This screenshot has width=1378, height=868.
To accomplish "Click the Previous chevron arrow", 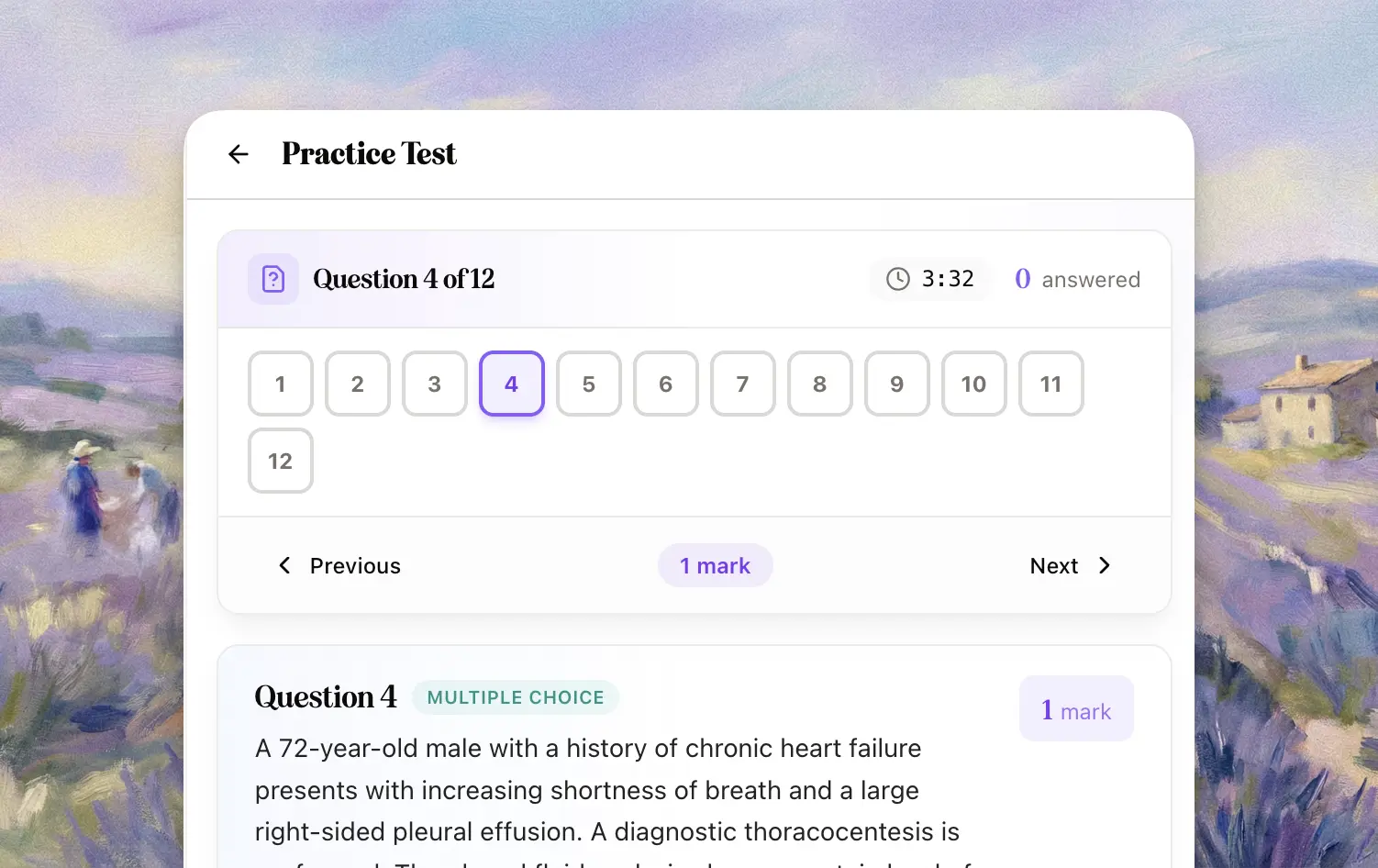I will tap(284, 565).
